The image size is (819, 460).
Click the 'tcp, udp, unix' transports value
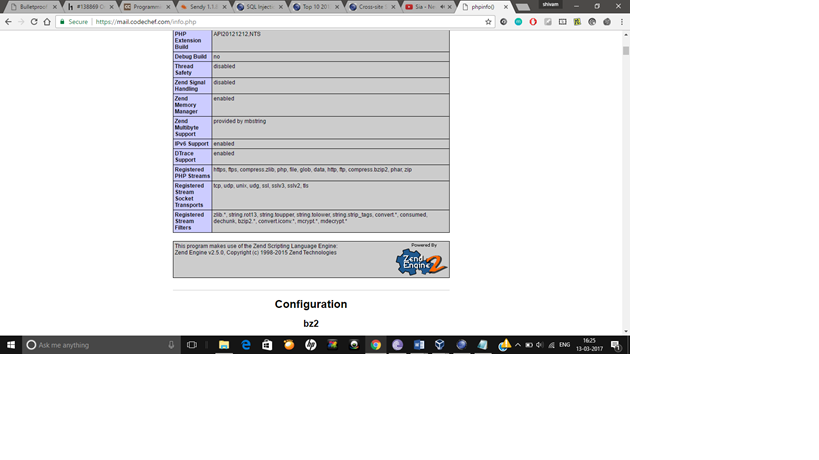coord(261,186)
